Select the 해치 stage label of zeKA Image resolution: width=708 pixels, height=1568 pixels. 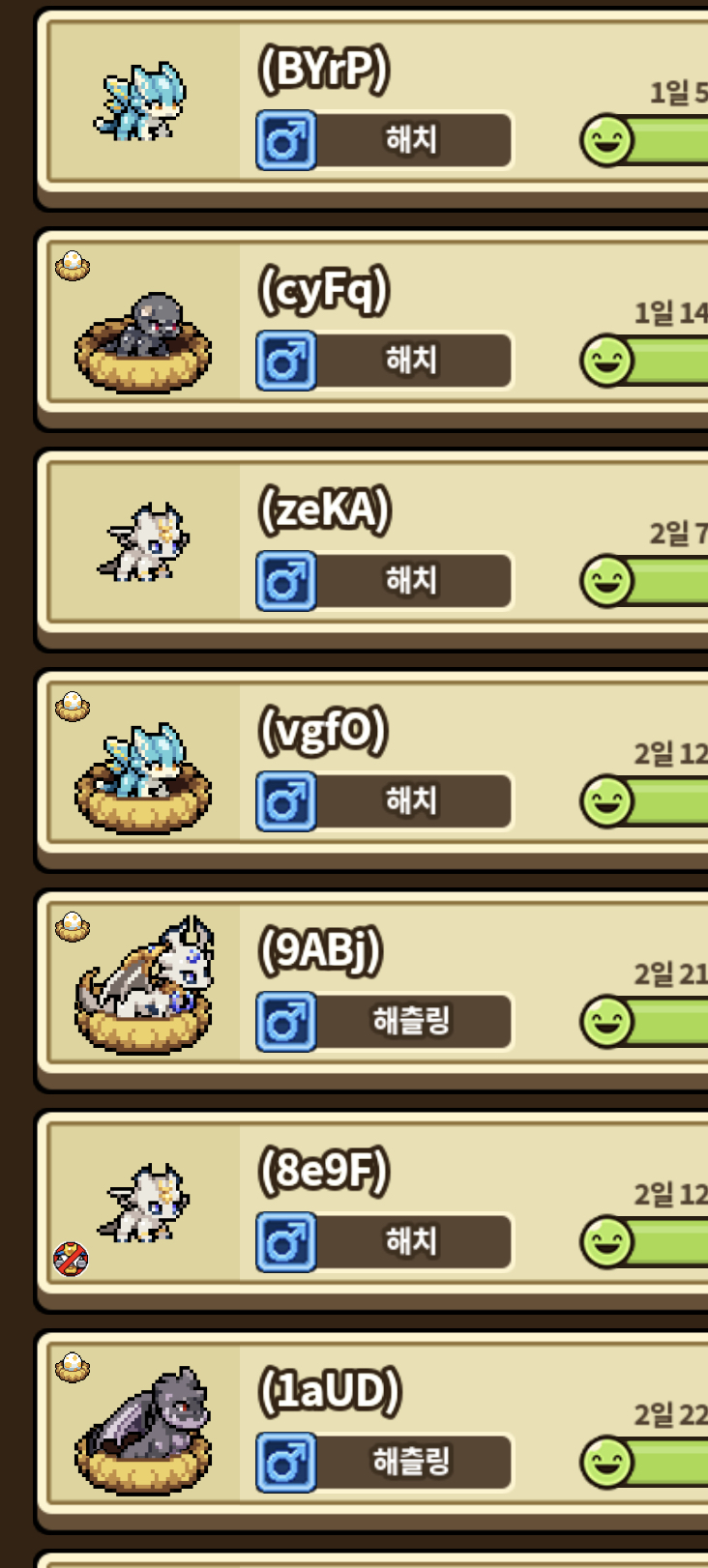(412, 580)
